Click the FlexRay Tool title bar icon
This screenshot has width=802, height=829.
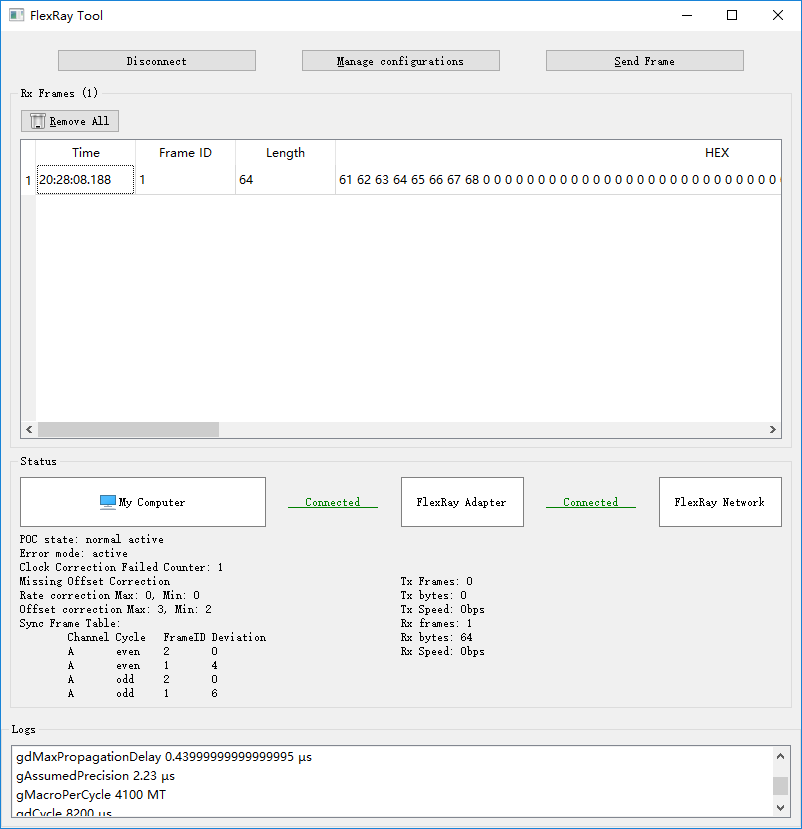16,15
